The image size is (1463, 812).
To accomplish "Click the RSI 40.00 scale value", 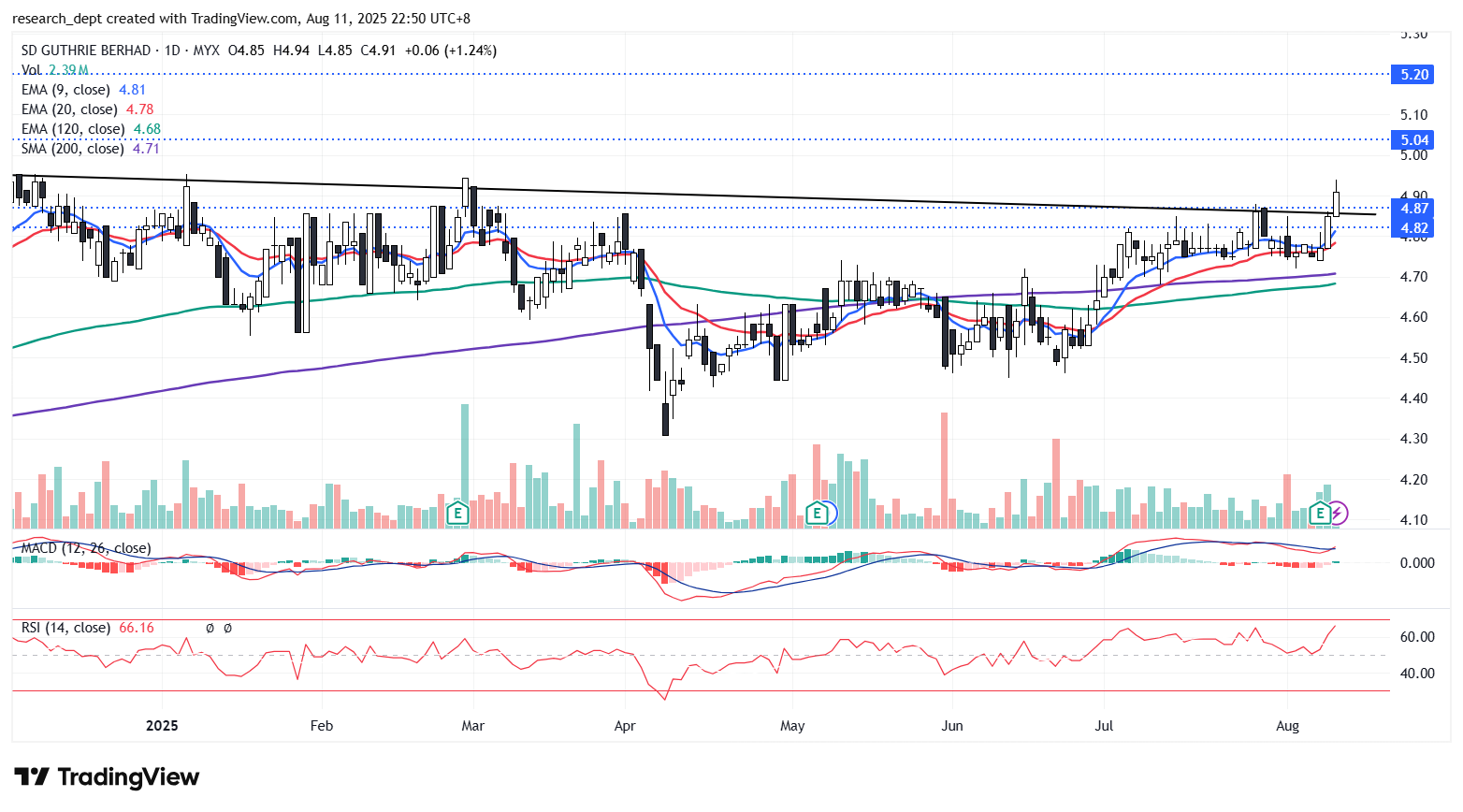I will pos(1416,674).
